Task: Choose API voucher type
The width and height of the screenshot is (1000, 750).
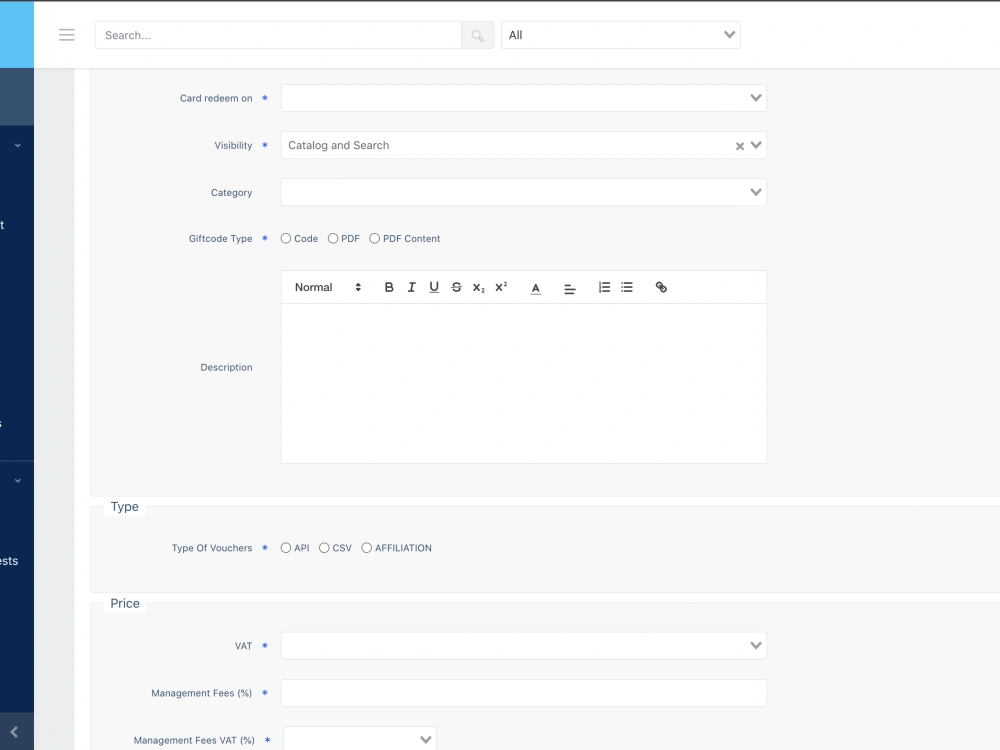Action: click(286, 548)
